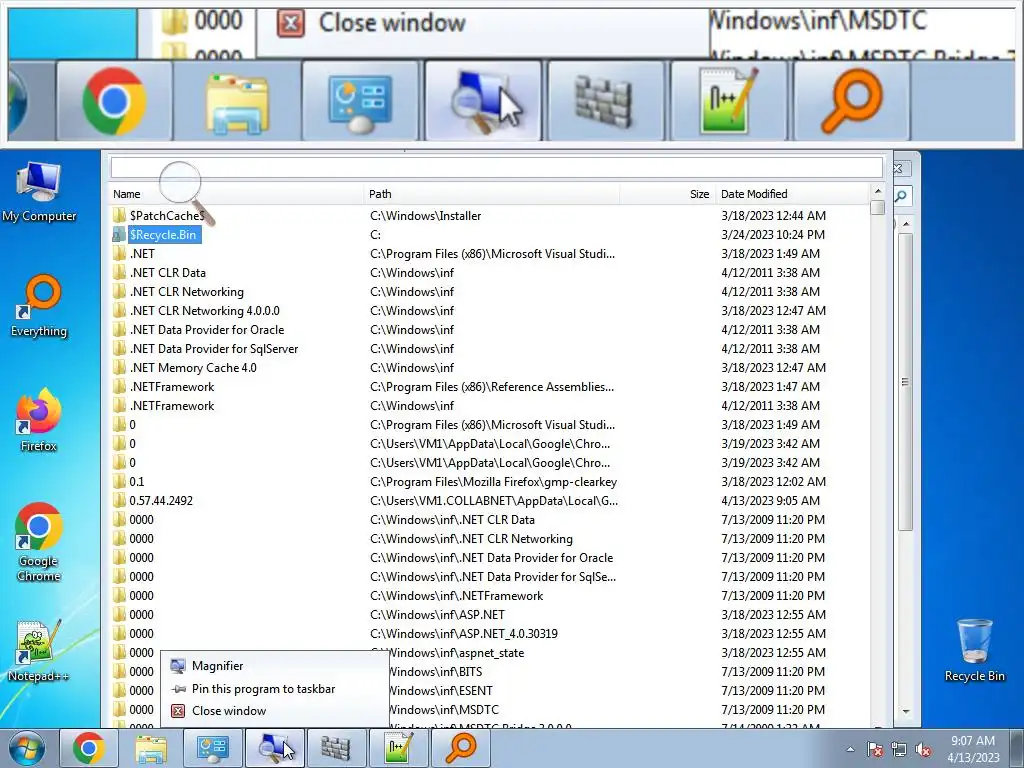This screenshot has width=1024, height=768.
Task: Select the Recycle Bin desktop icon
Action: (x=974, y=650)
